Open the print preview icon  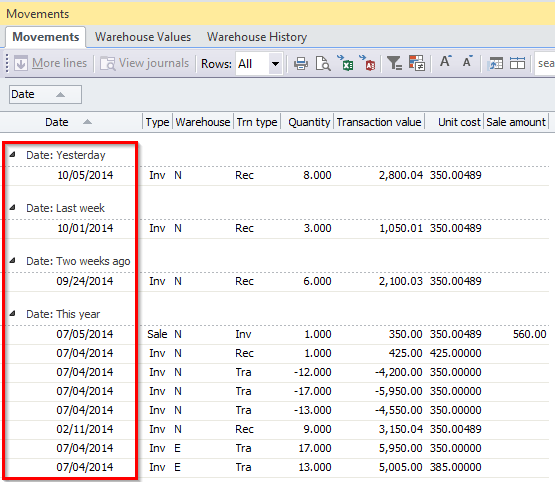[x=323, y=64]
